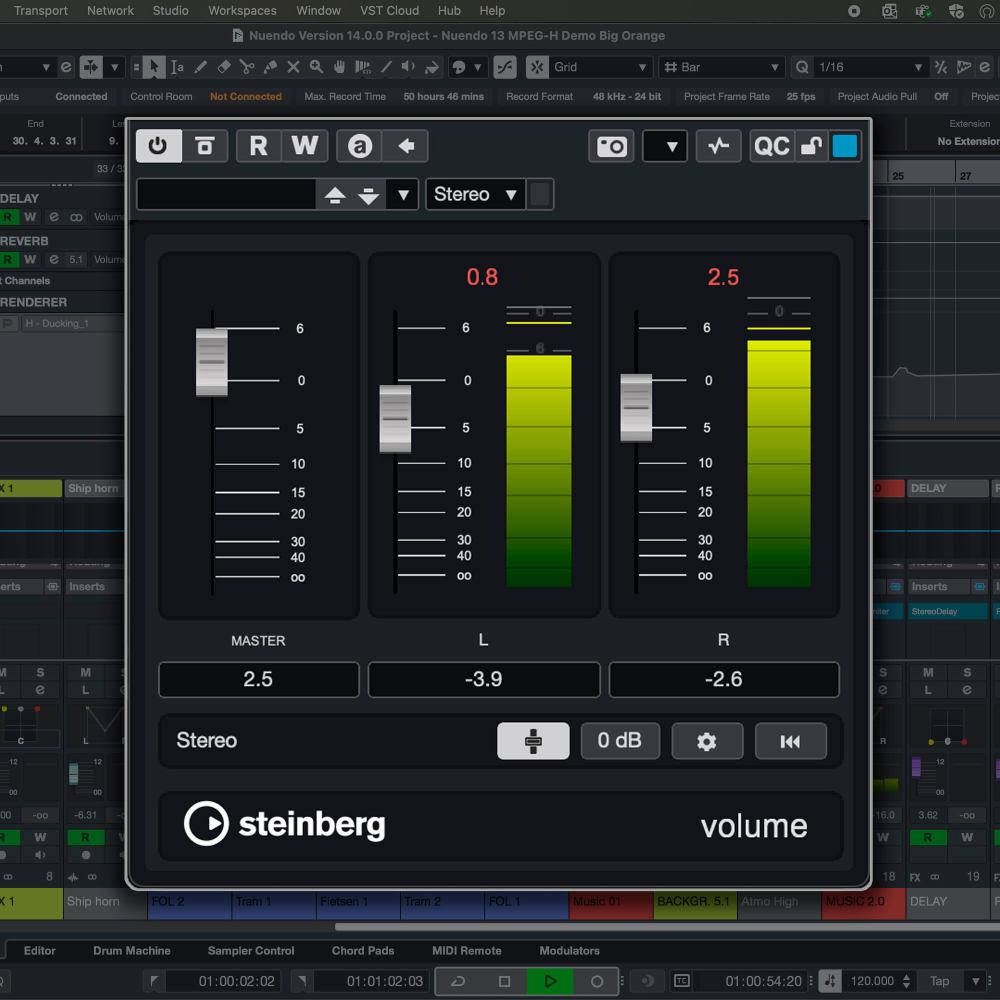This screenshot has height=1000, width=1000.
Task: Click the L channel value field
Action: pyautogui.click(x=484, y=680)
